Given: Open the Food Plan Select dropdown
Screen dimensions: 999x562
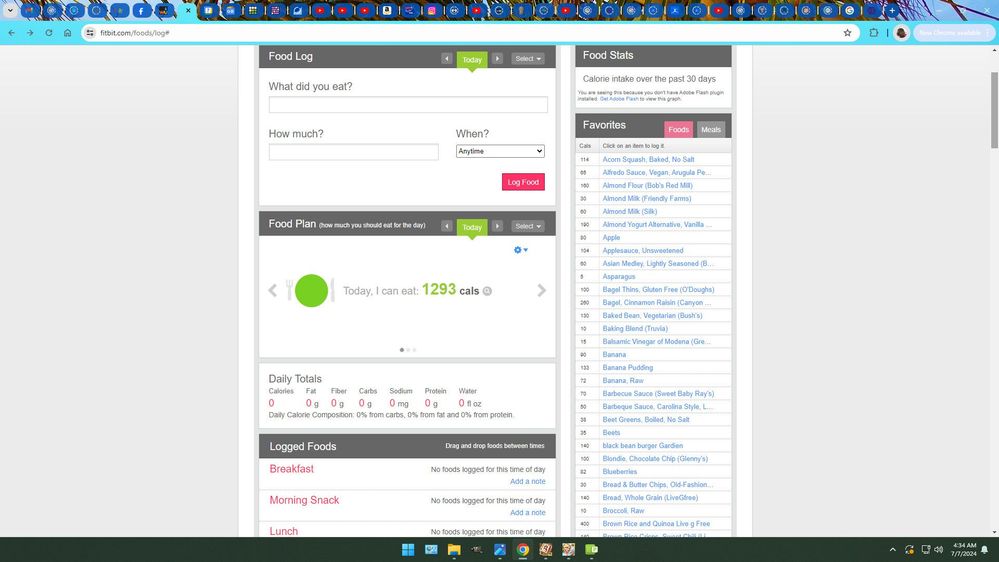Looking at the screenshot, I should pos(528,226).
